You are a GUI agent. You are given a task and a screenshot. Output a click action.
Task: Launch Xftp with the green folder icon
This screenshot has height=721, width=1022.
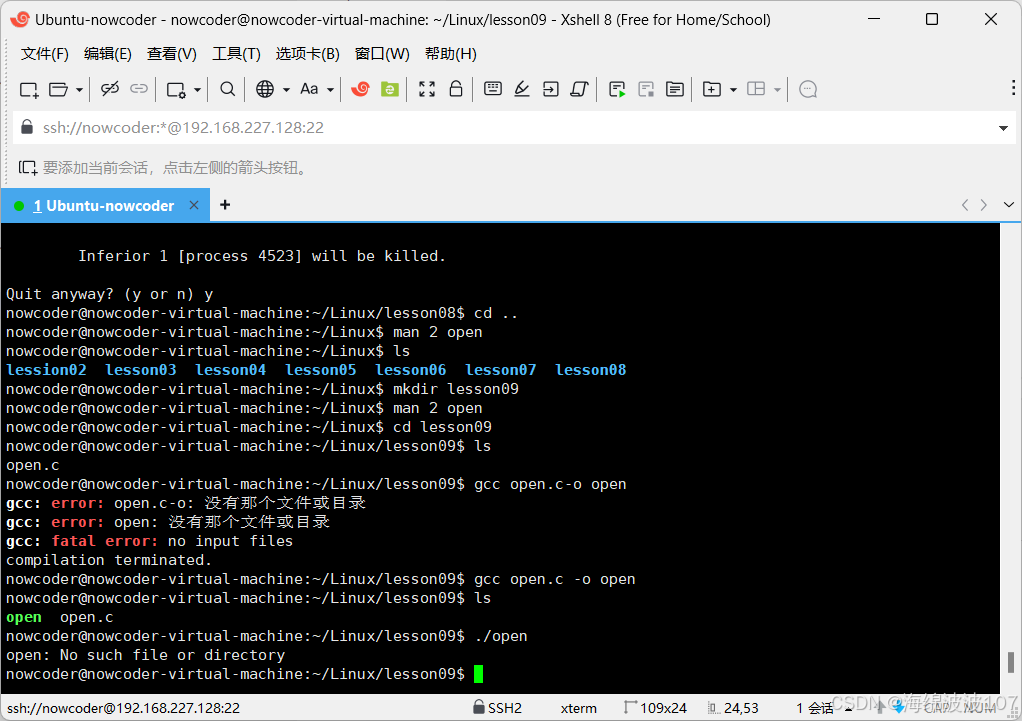pyautogui.click(x=390, y=89)
